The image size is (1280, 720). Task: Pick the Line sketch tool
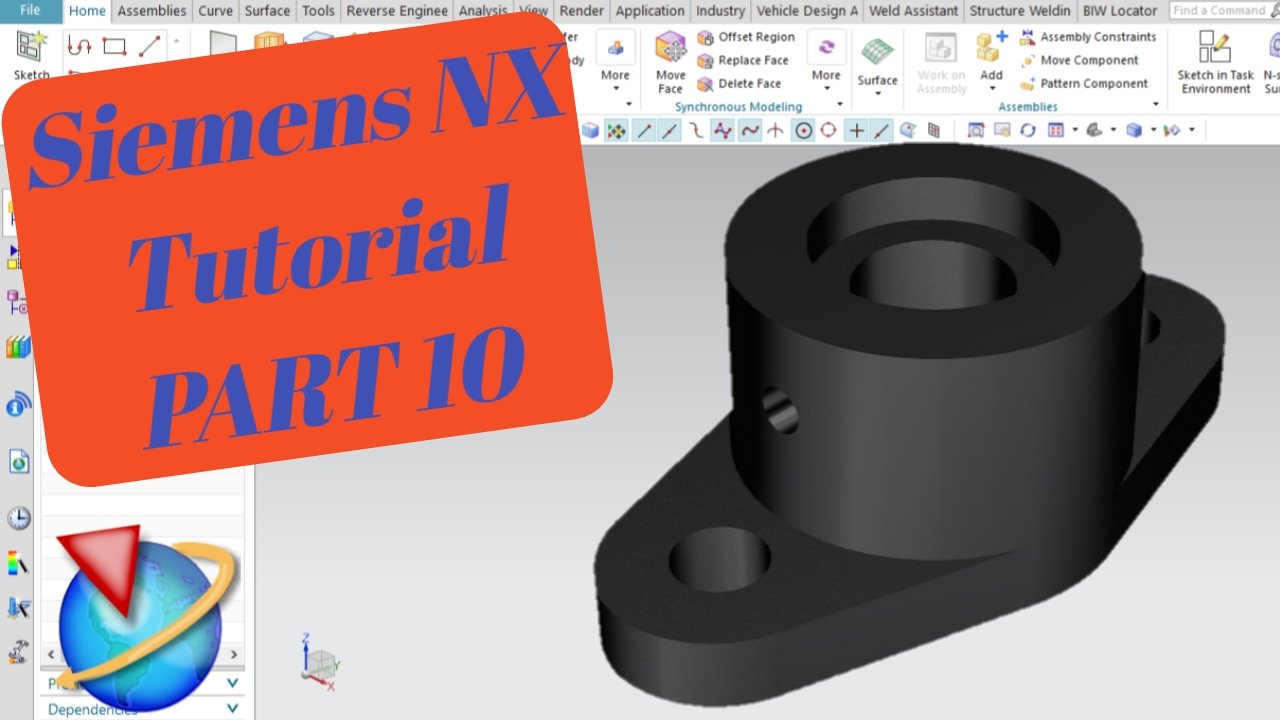(x=149, y=46)
